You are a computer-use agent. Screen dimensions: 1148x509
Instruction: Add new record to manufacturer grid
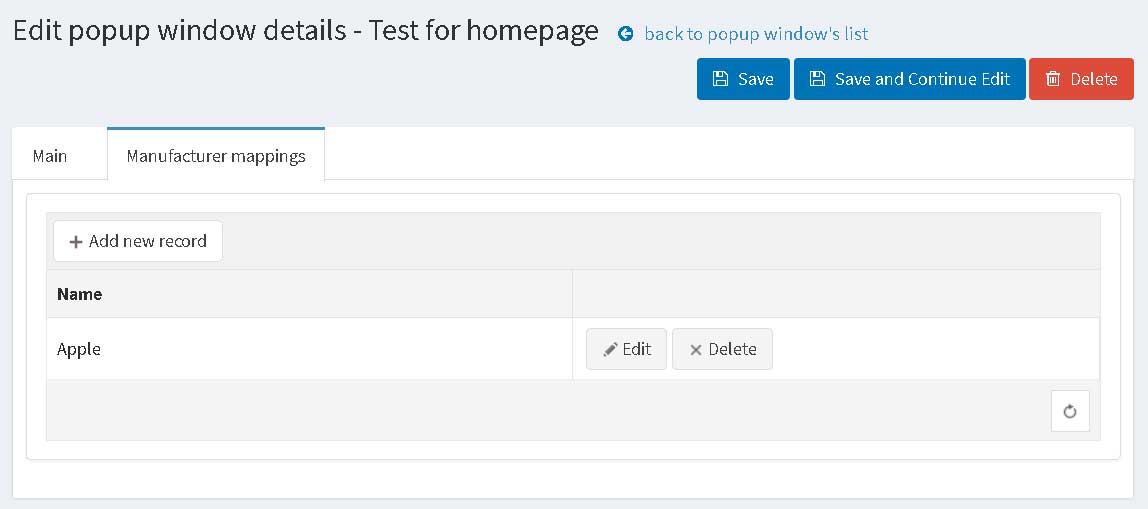138,241
